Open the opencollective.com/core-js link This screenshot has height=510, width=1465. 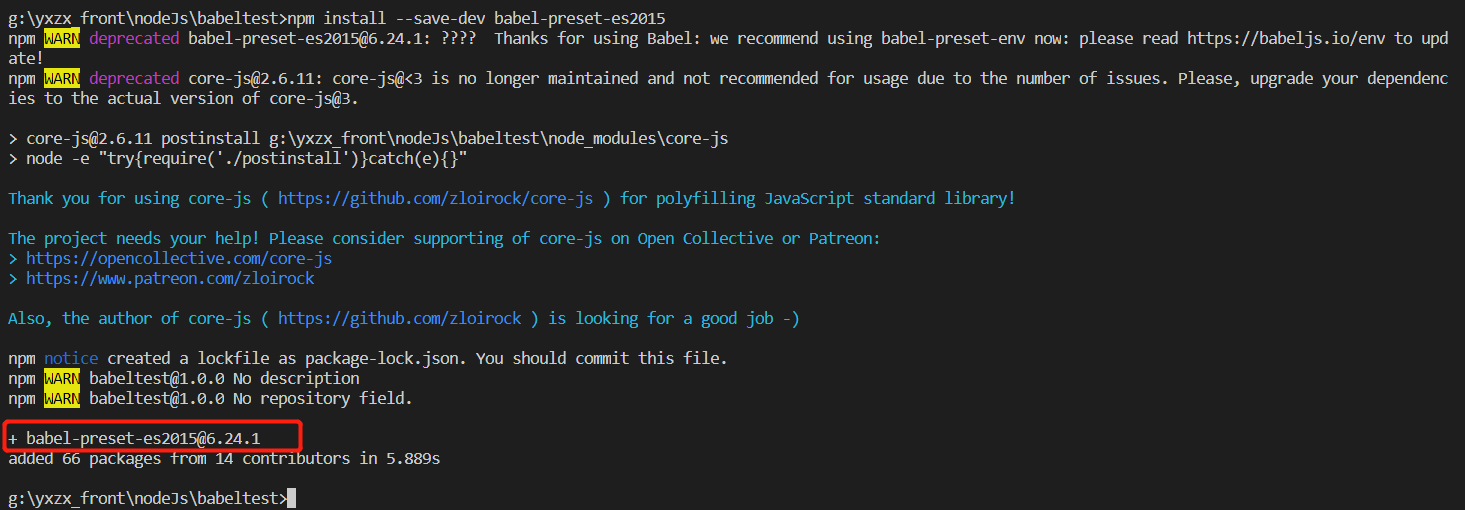[x=179, y=258]
